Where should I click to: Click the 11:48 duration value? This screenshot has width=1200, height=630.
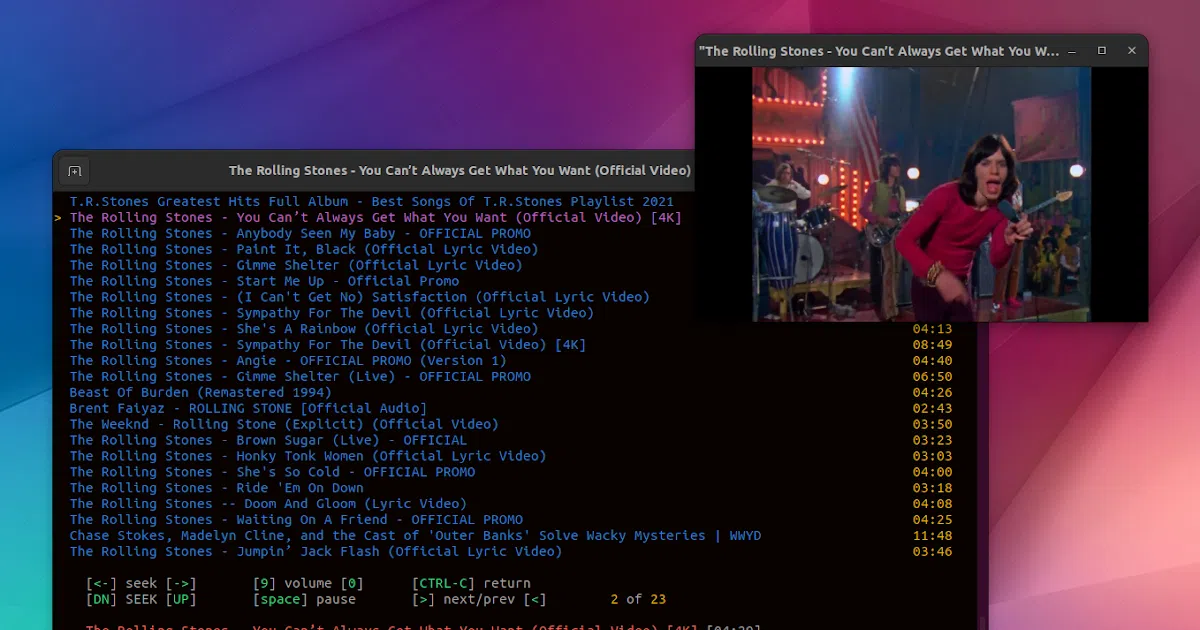(x=932, y=536)
